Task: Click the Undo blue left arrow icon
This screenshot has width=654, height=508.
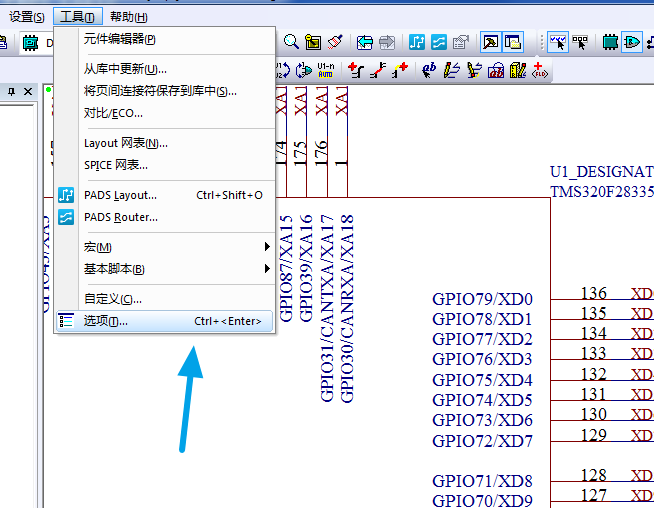Action: (365, 42)
